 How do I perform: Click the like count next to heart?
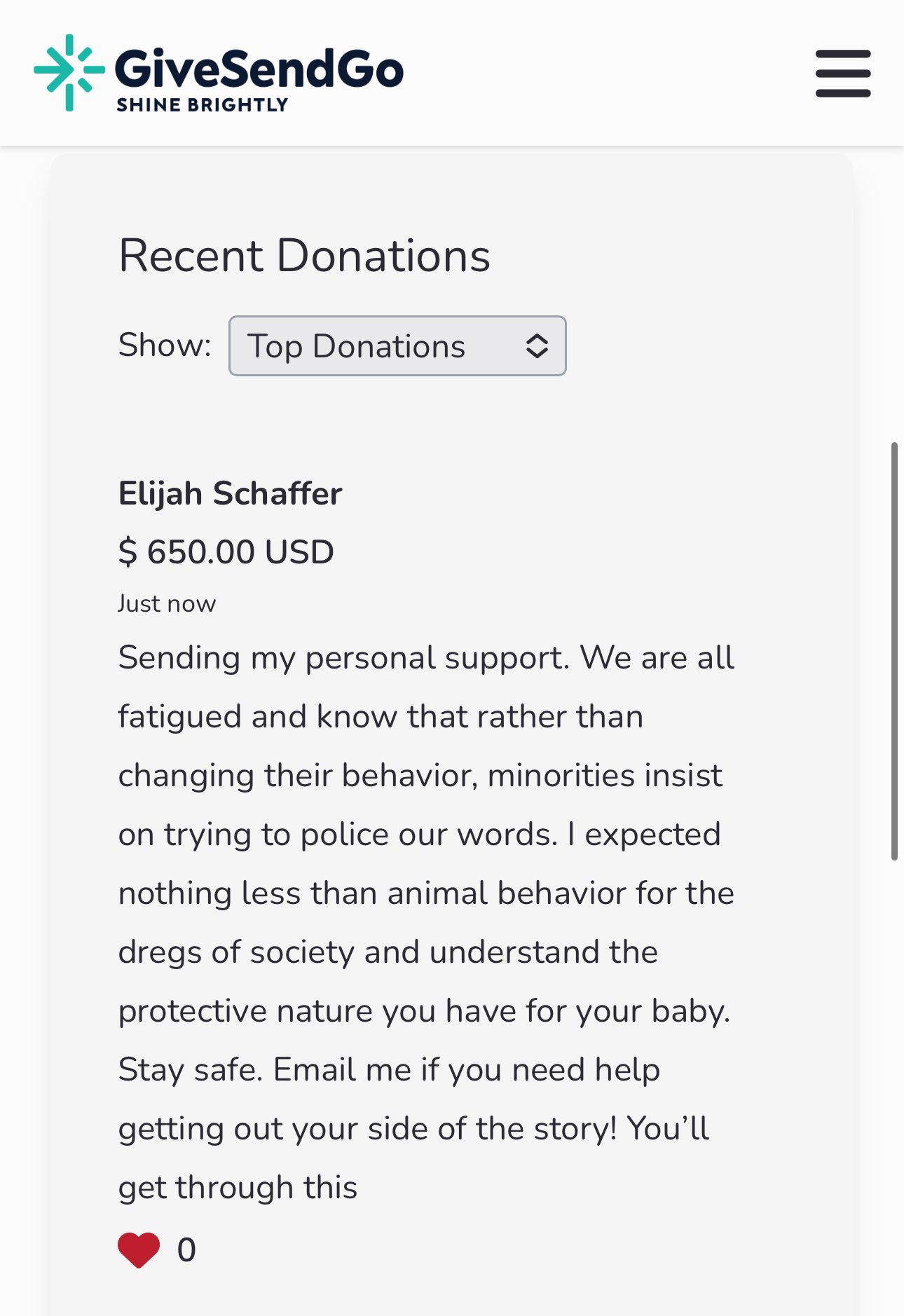click(186, 1249)
